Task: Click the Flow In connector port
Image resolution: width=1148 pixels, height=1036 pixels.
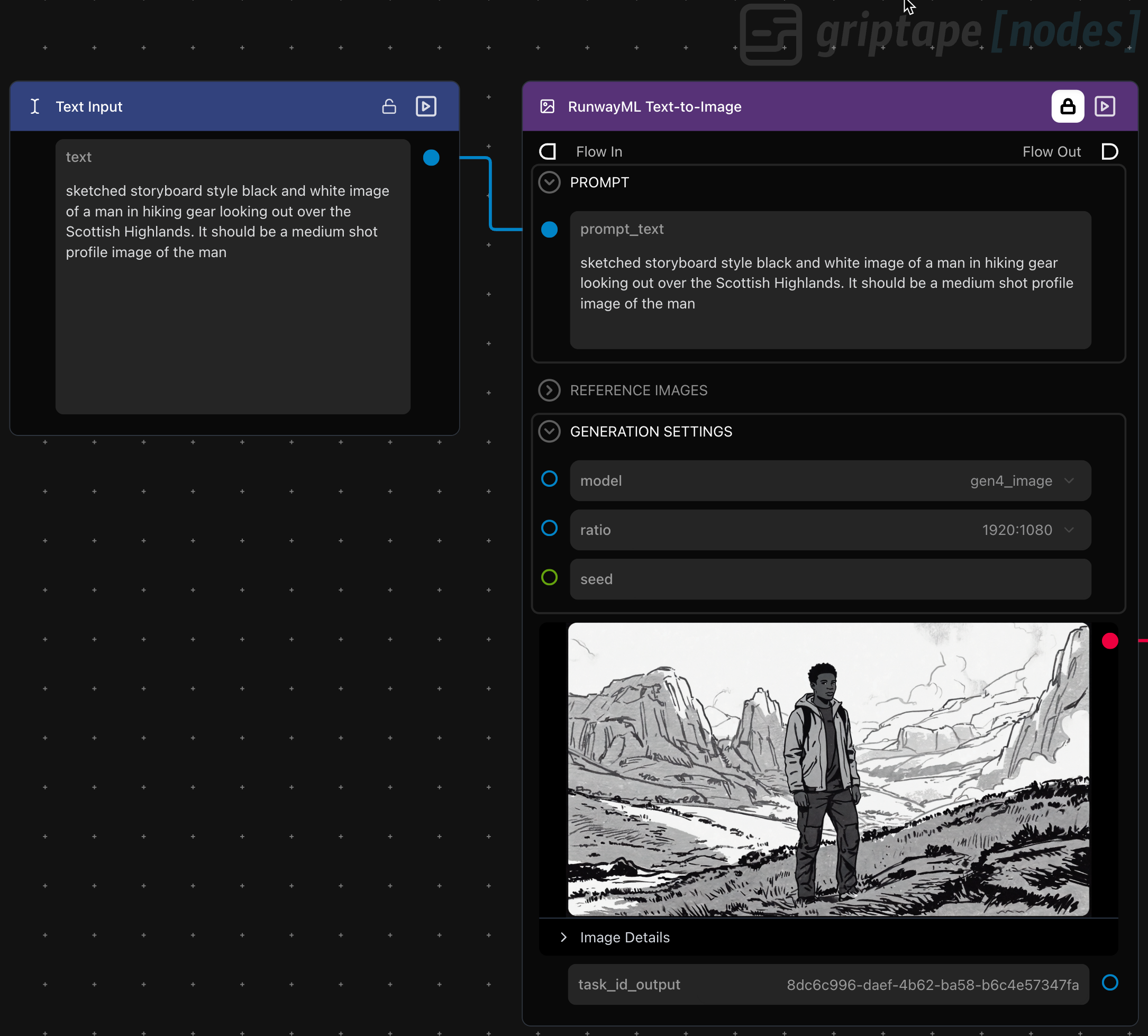Action: click(x=548, y=151)
